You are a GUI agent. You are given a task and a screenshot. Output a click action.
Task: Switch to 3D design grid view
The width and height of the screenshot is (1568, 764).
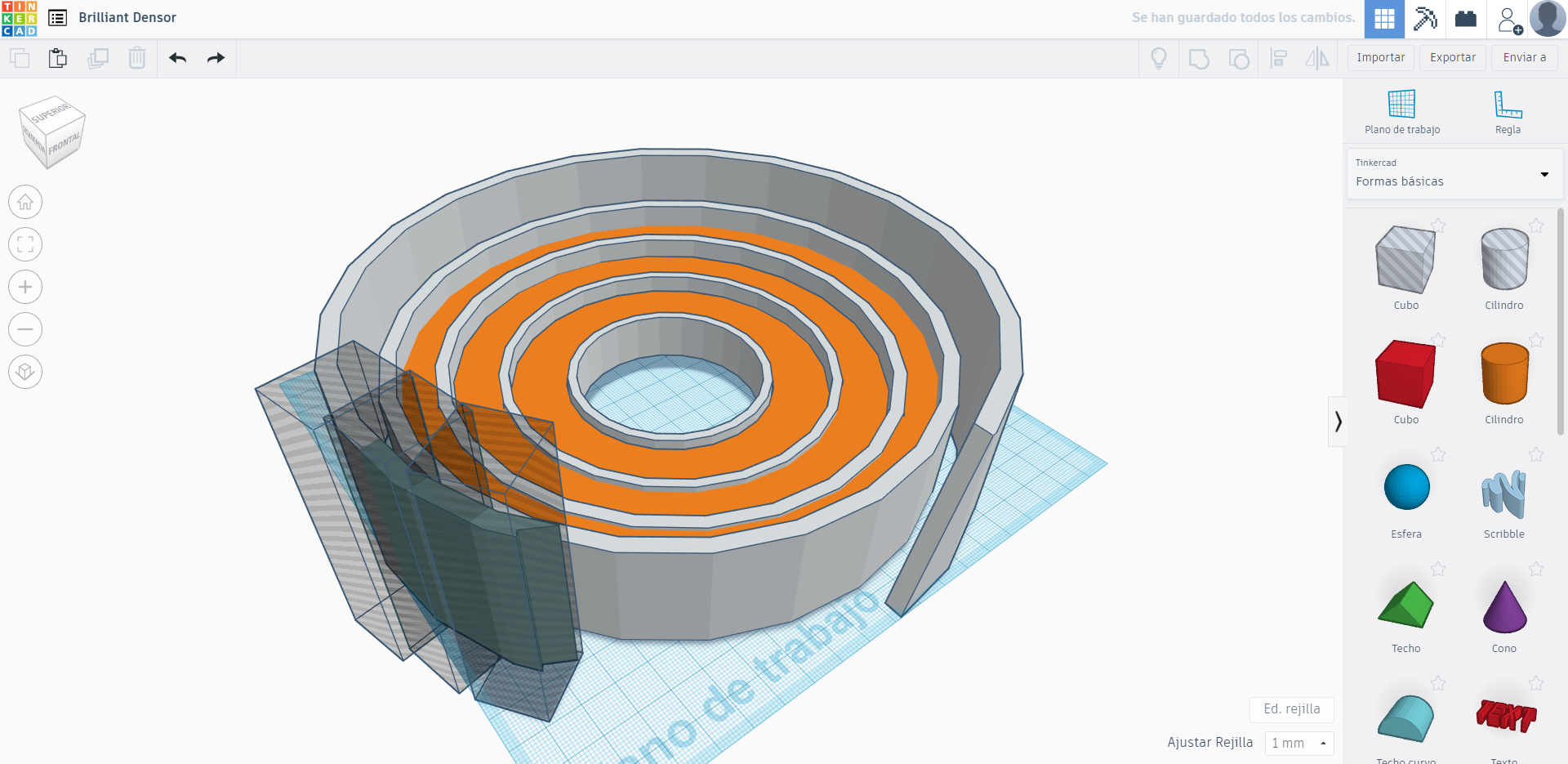1384,19
